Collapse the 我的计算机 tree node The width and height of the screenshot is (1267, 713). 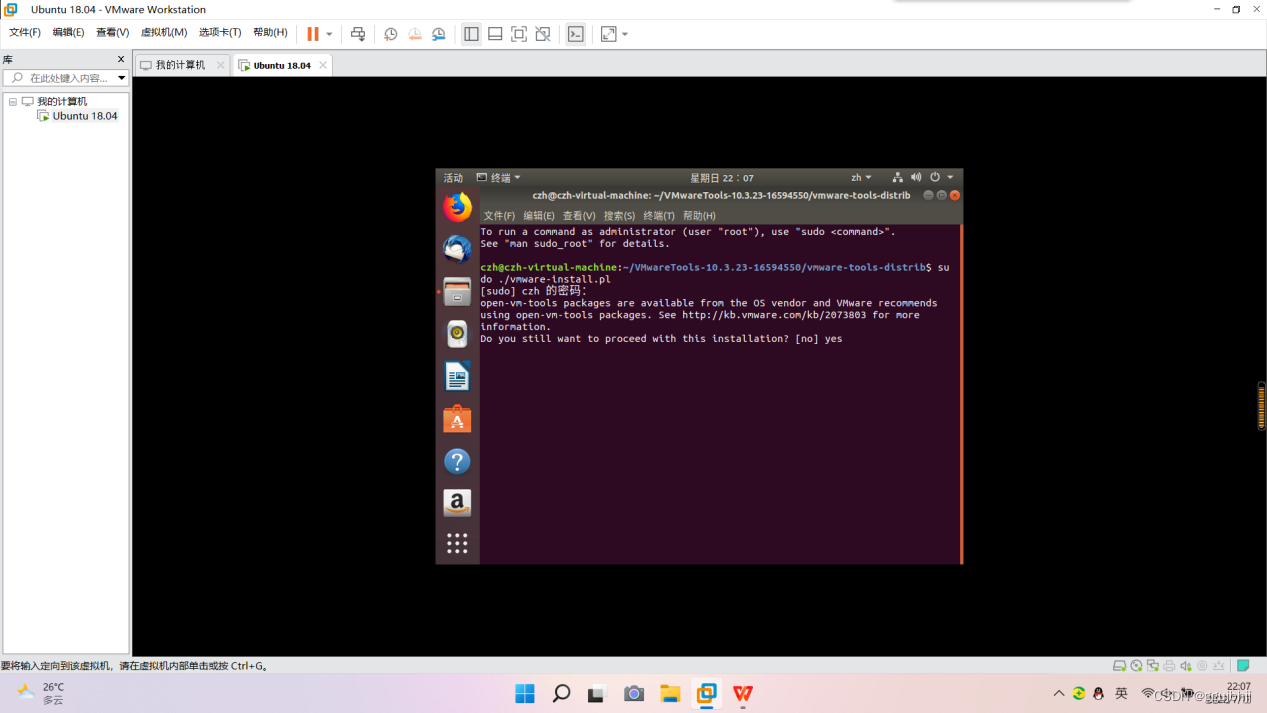click(13, 102)
